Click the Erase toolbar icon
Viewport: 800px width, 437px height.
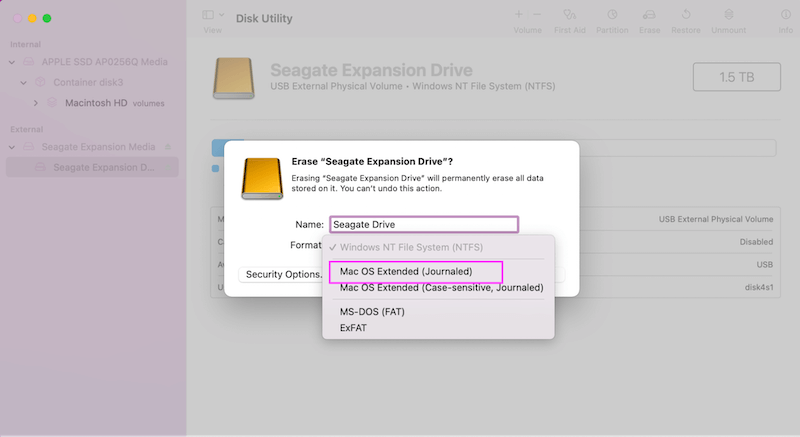(649, 15)
